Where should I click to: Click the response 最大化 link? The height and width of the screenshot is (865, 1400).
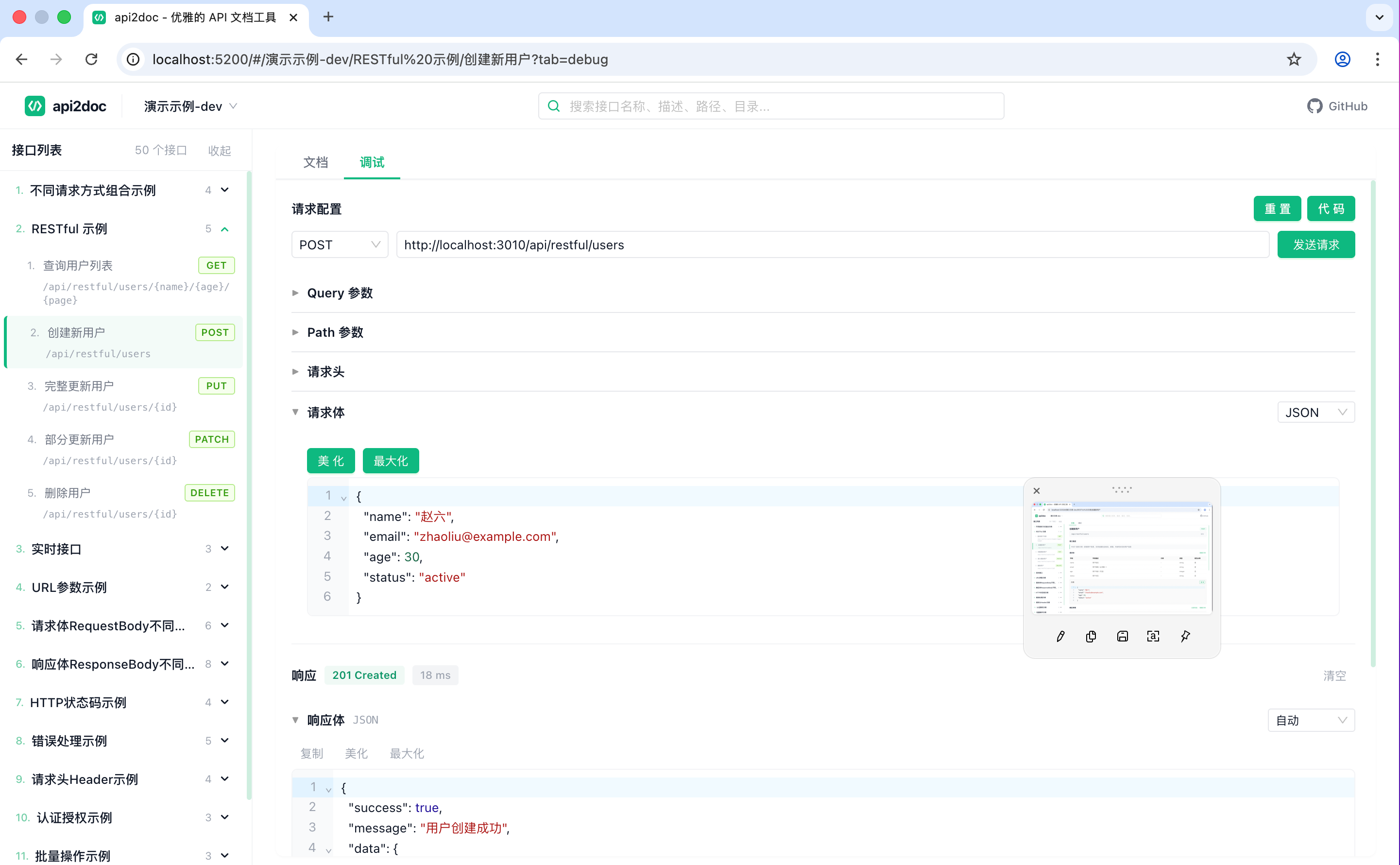[407, 753]
